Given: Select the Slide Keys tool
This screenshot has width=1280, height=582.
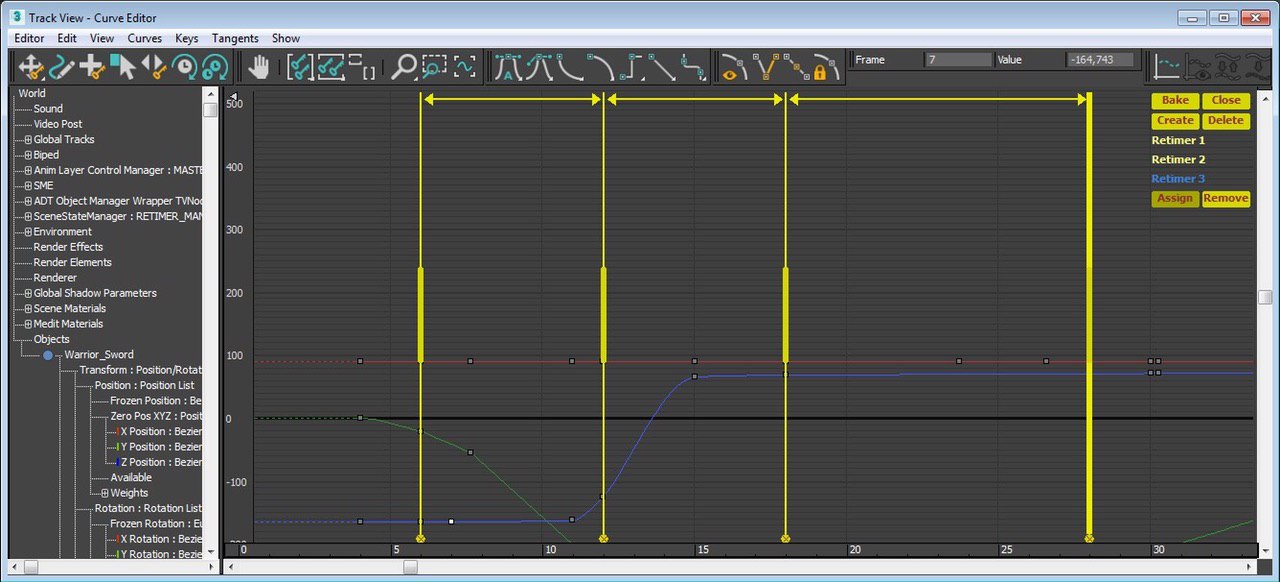Looking at the screenshot, I should click(153, 67).
